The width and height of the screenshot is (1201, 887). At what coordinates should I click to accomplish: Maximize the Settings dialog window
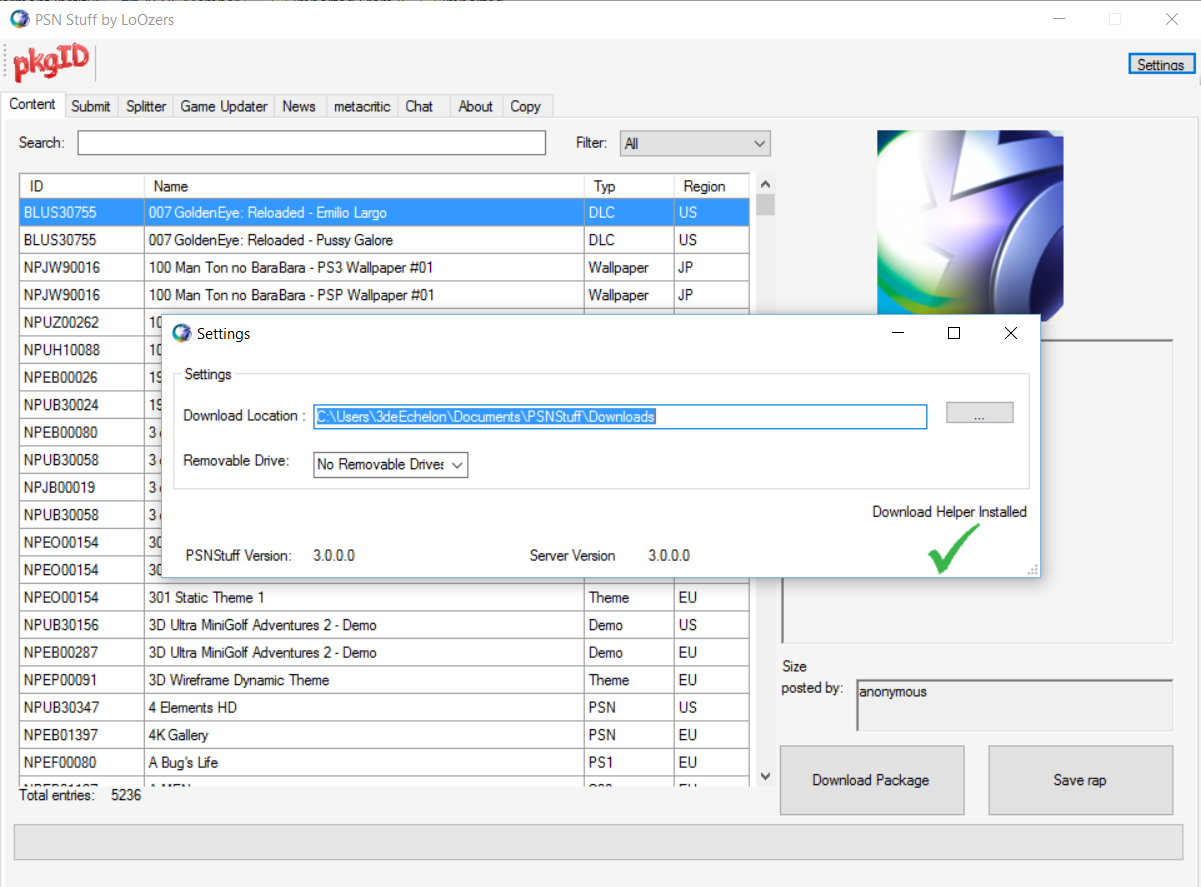tap(954, 334)
